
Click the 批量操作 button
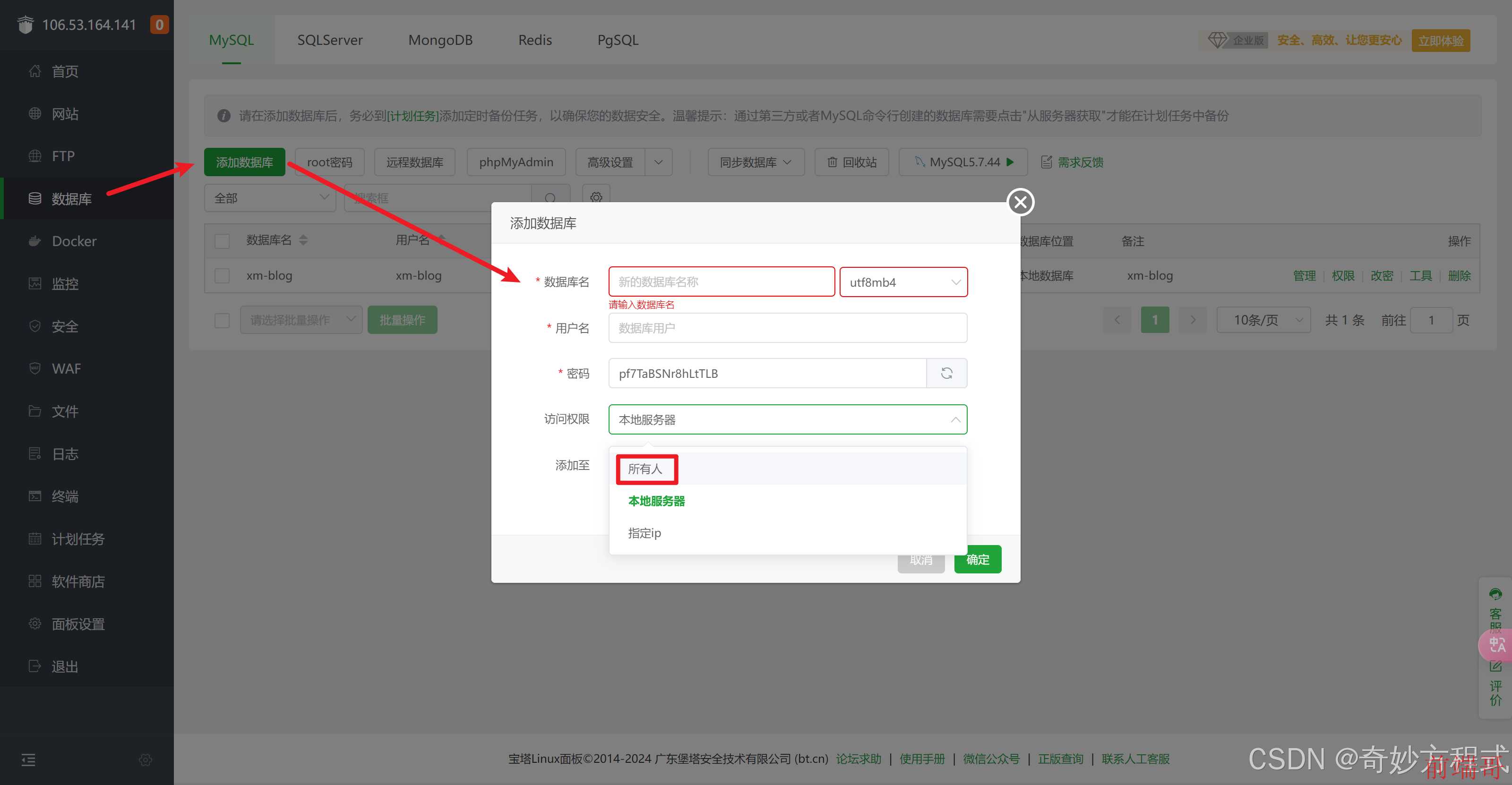click(x=402, y=320)
